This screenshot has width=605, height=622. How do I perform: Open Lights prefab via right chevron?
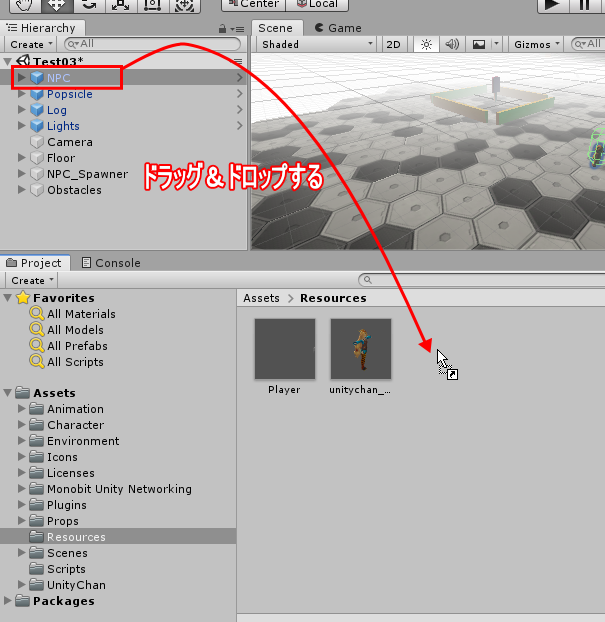point(239,126)
